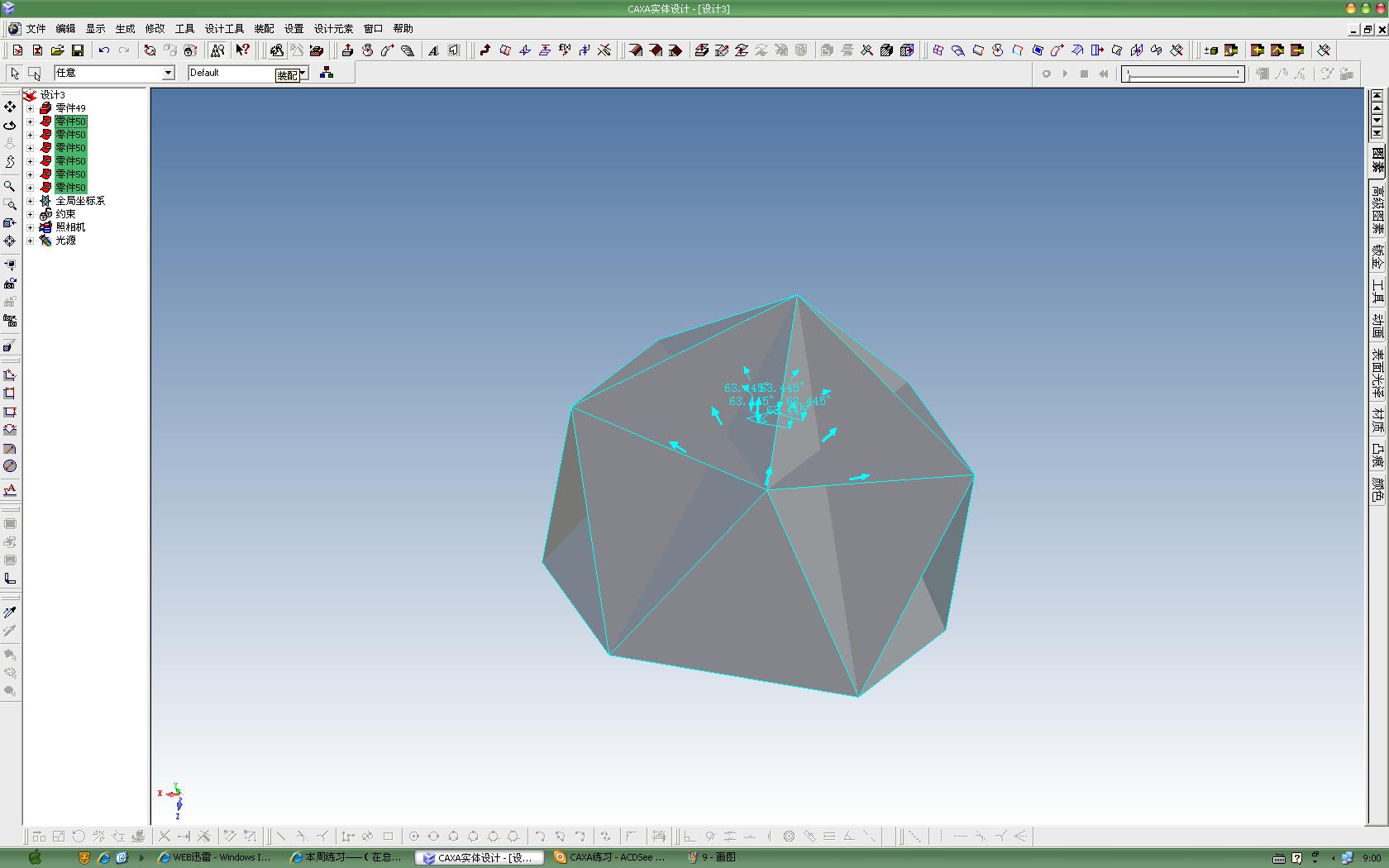Open a file with the folder icon
Viewport: 1389px width, 868px height.
(x=57, y=50)
